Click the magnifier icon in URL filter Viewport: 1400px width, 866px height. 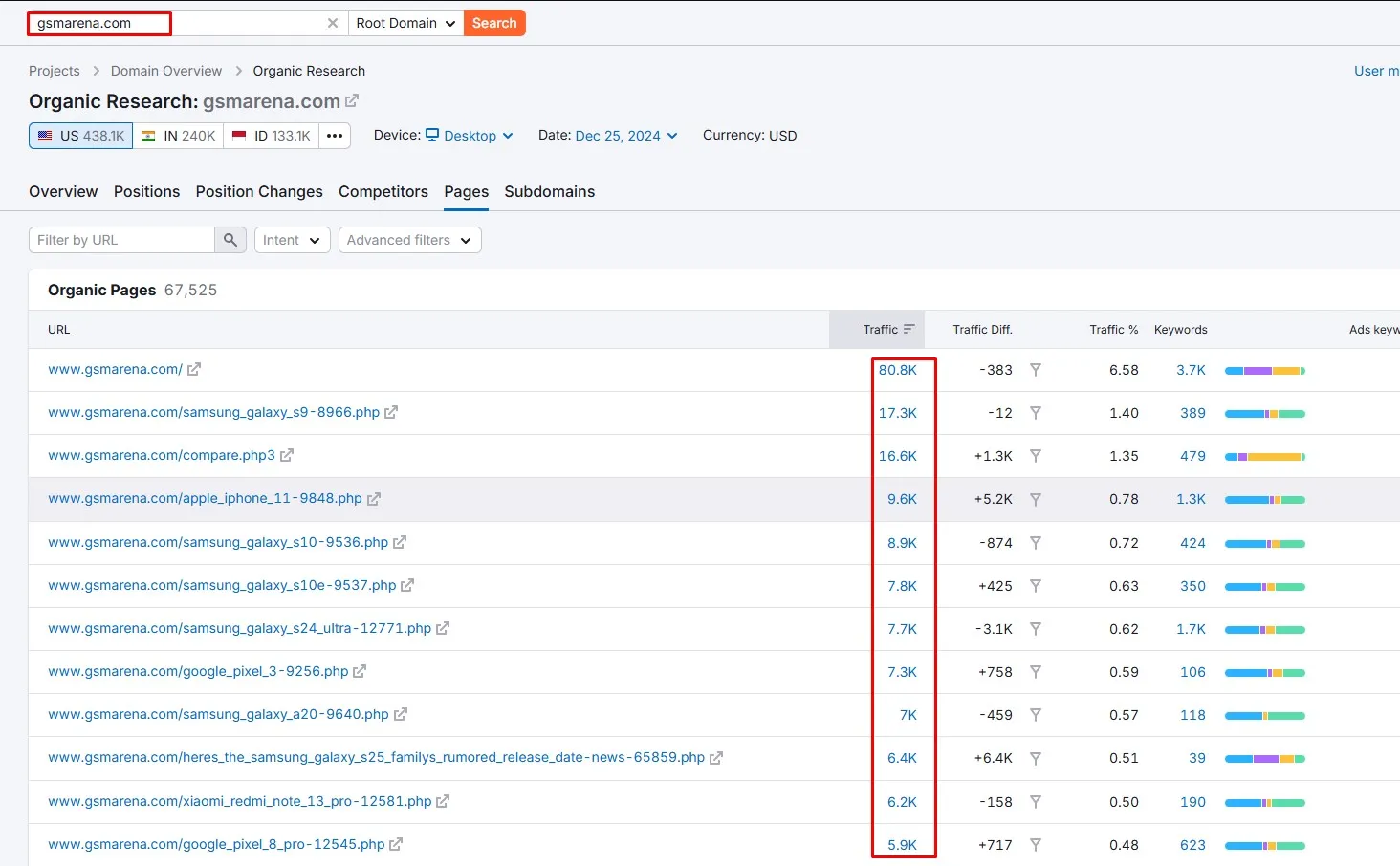tap(230, 240)
